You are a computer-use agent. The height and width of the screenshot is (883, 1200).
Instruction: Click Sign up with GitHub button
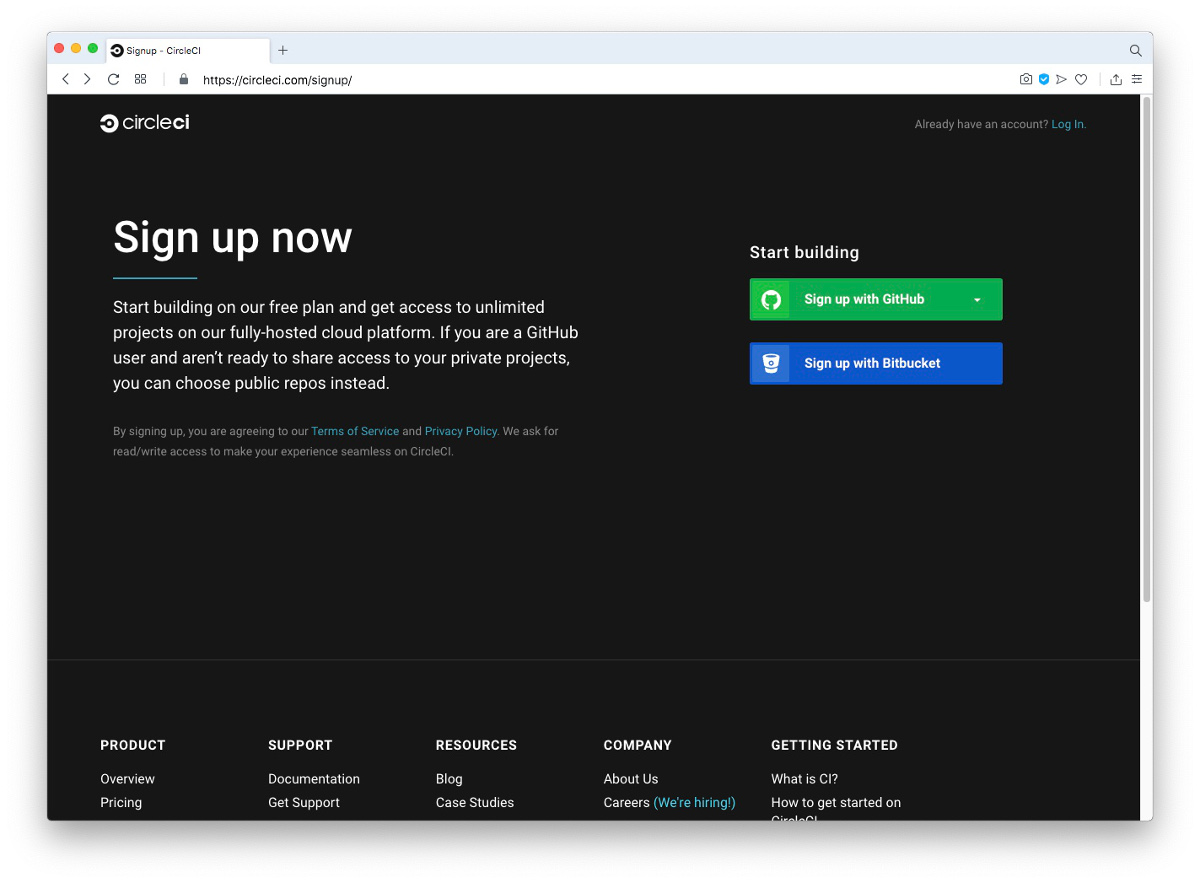coord(876,299)
